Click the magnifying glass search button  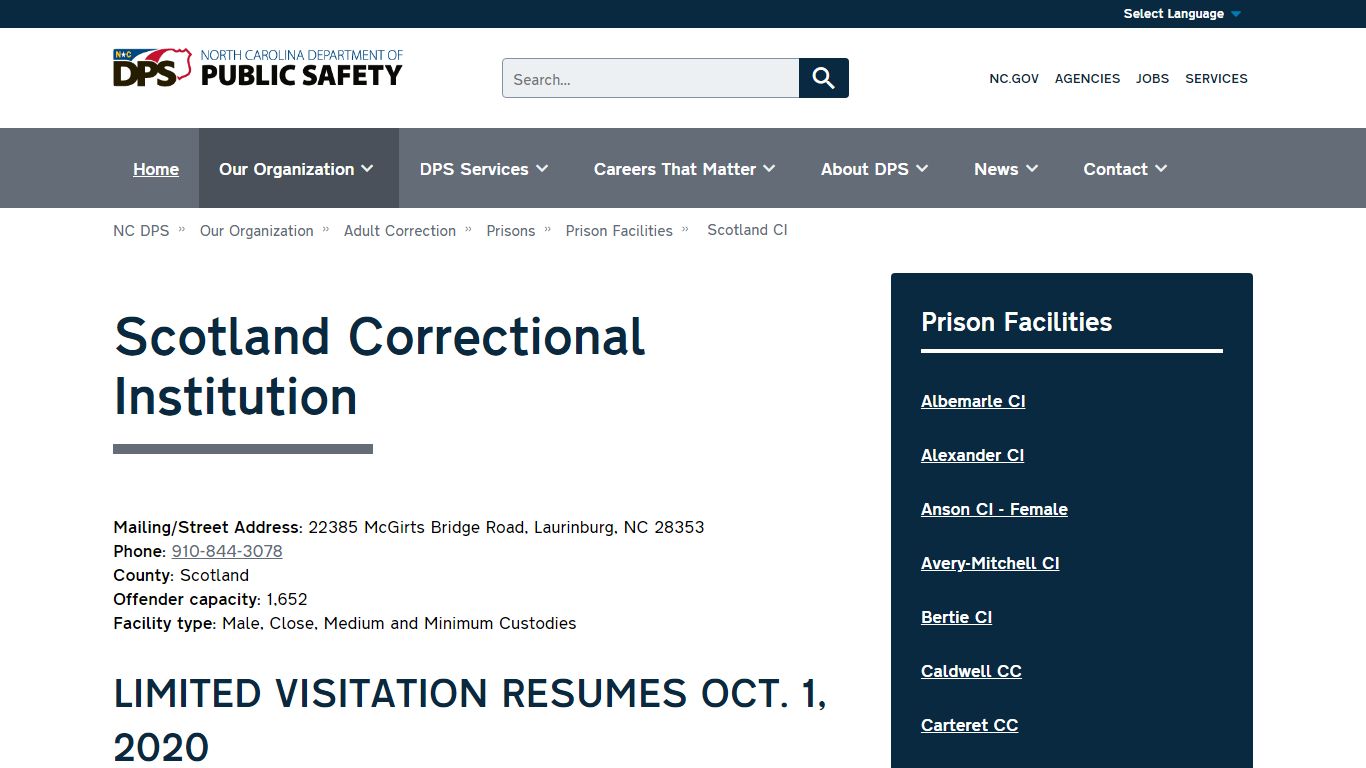click(824, 78)
